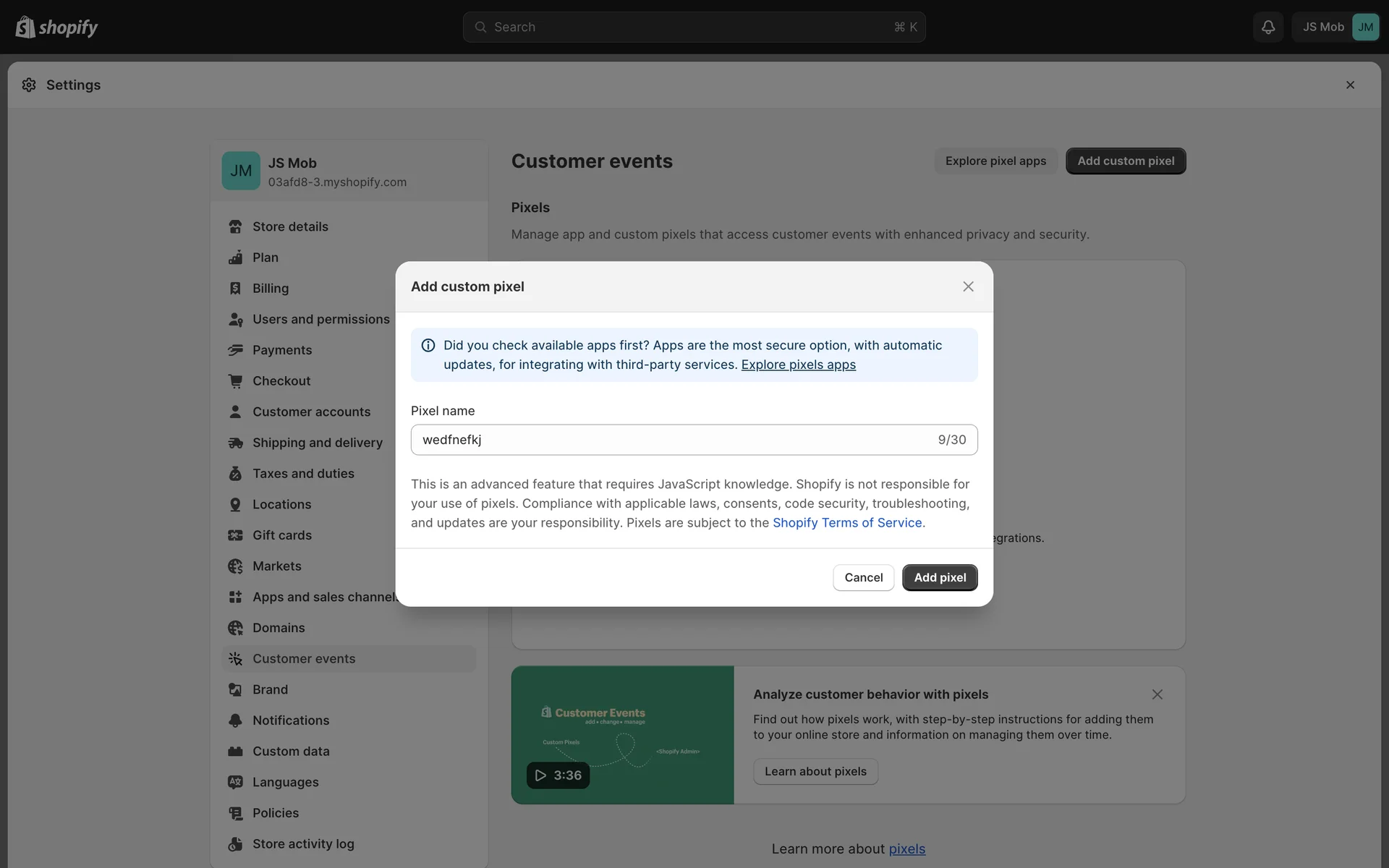Viewport: 1389px width, 868px height.
Task: Open the Shopify Terms of Service link
Action: (x=846, y=522)
